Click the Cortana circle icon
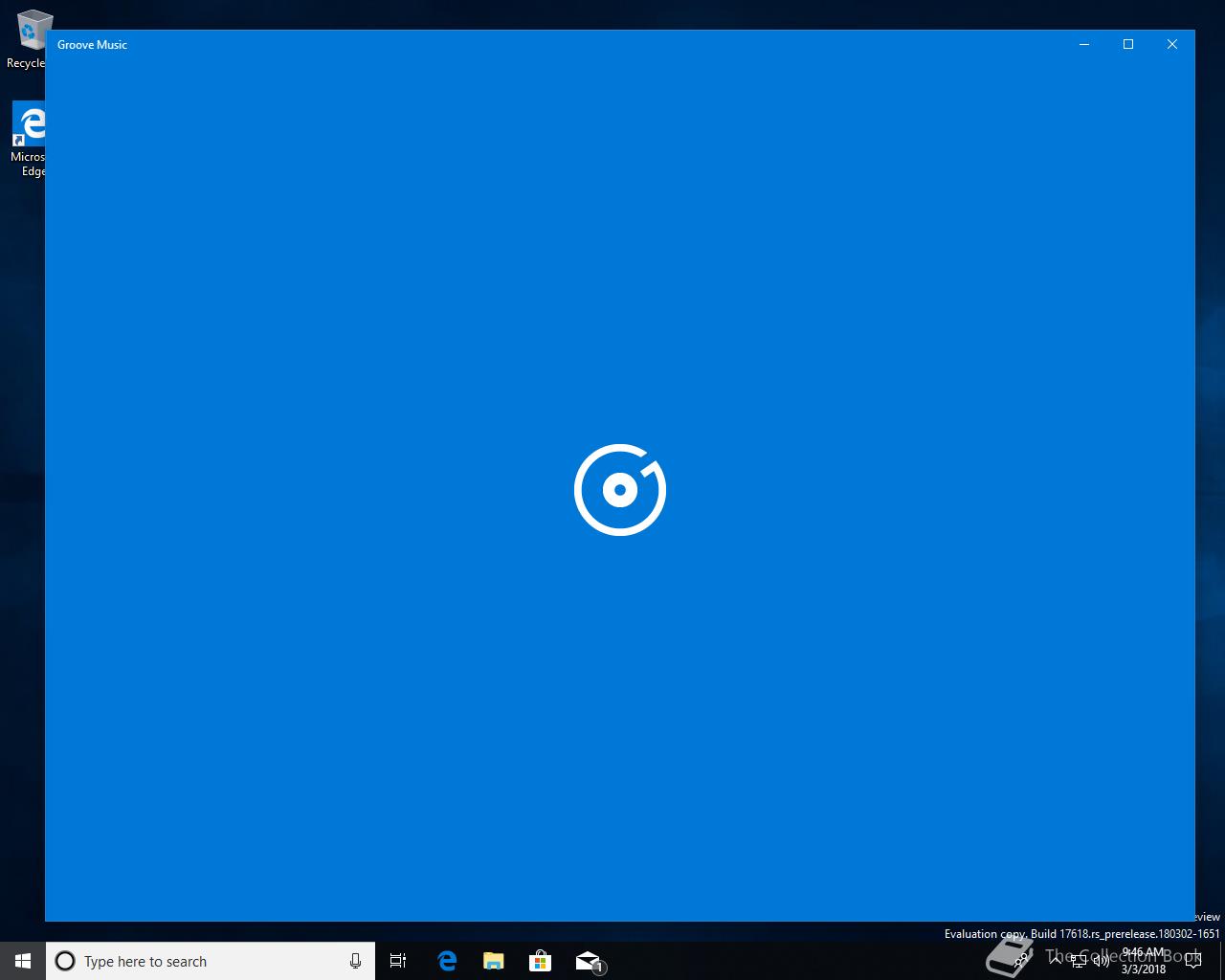 tap(65, 961)
